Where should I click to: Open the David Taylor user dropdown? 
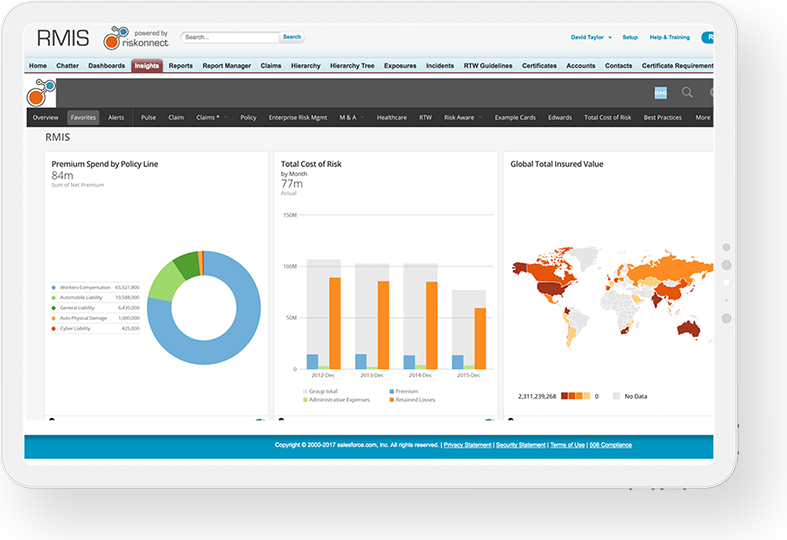tap(591, 37)
